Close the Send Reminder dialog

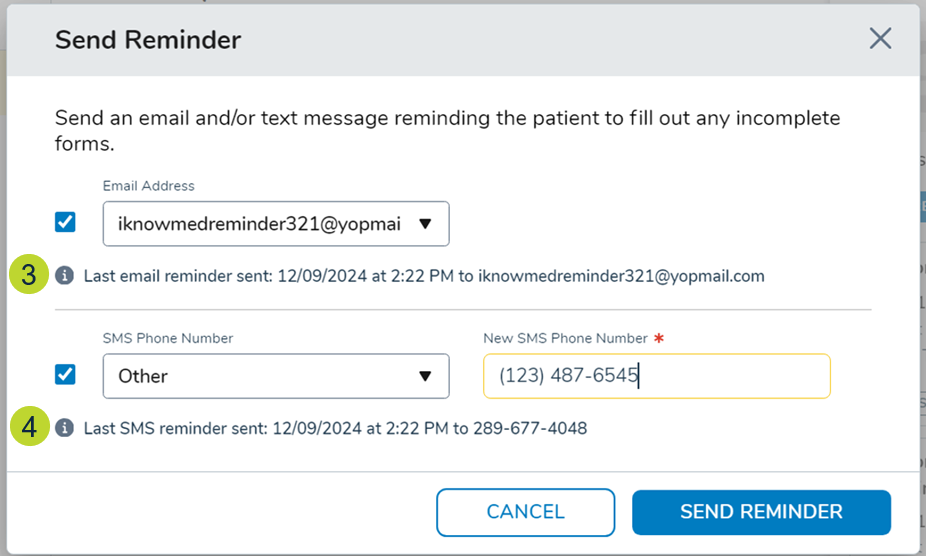(880, 39)
